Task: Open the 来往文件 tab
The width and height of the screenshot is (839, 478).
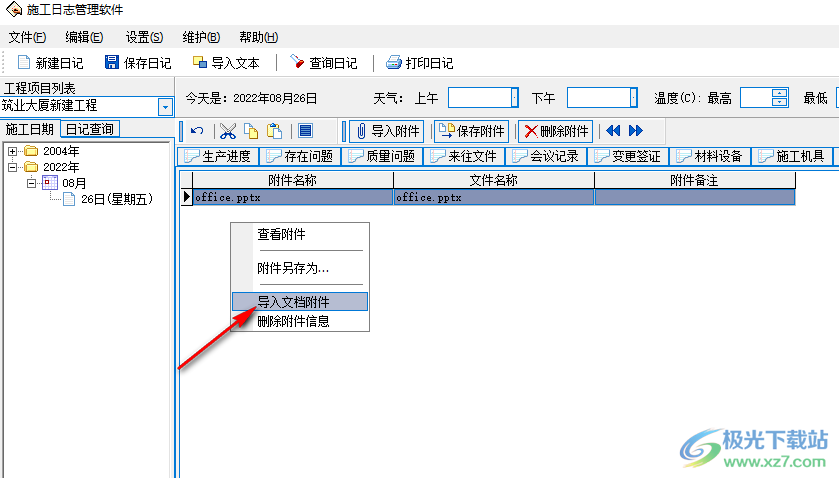Action: tap(464, 156)
